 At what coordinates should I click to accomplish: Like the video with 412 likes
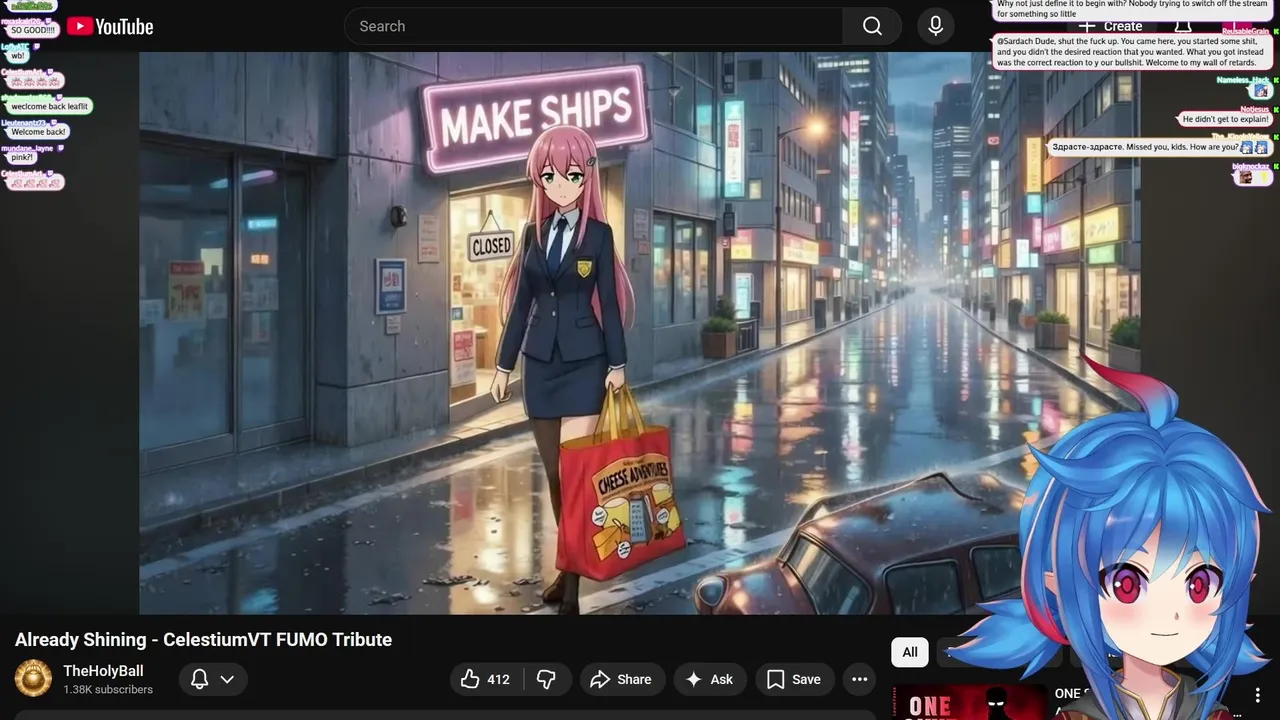(485, 679)
